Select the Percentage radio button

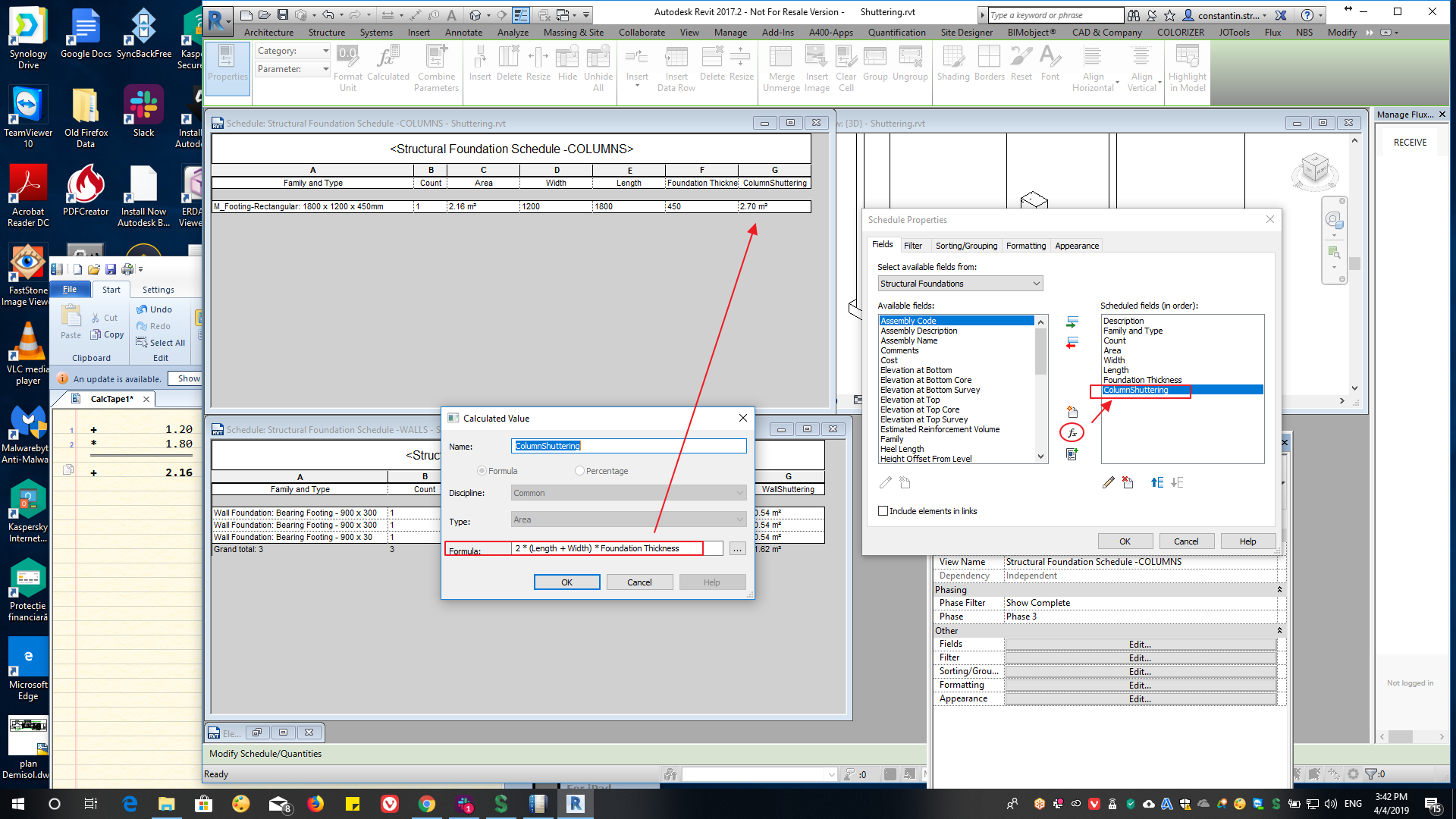coord(579,470)
